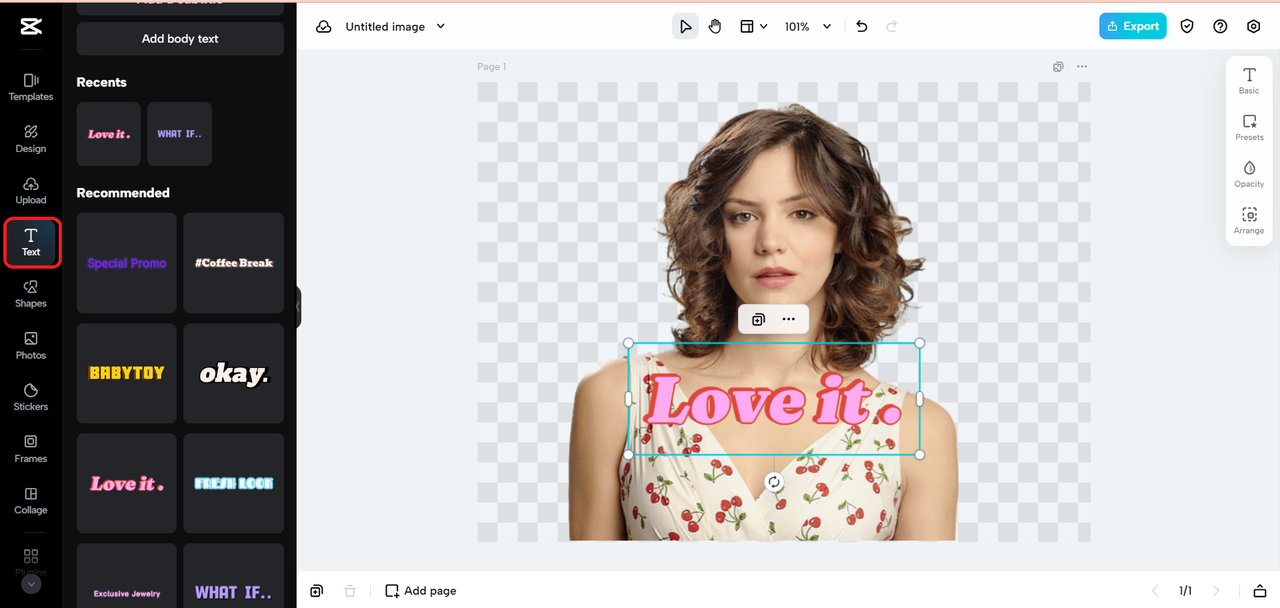Open the Stickers panel
1280x608 pixels.
[x=31, y=397]
